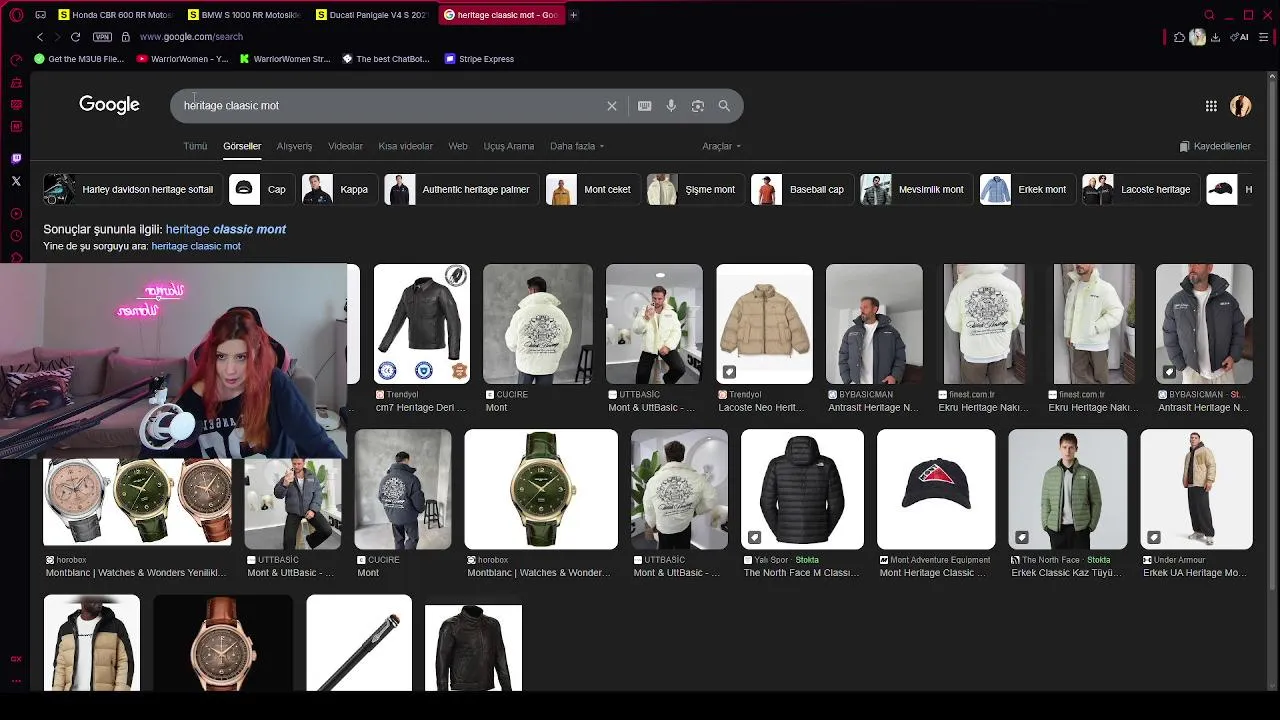
Task: Open Trendyol Lacoste Neo Heritage beige jacket thumbnail
Action: click(764, 324)
